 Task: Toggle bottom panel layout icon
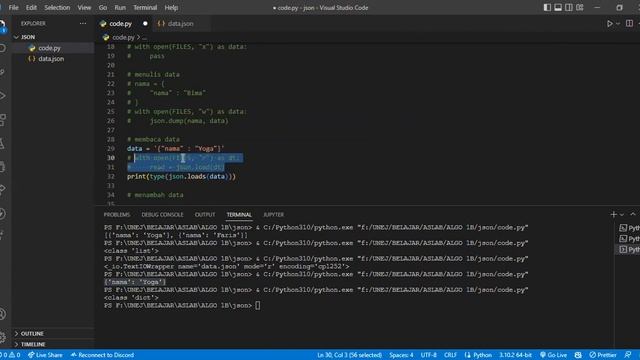coord(558,7)
